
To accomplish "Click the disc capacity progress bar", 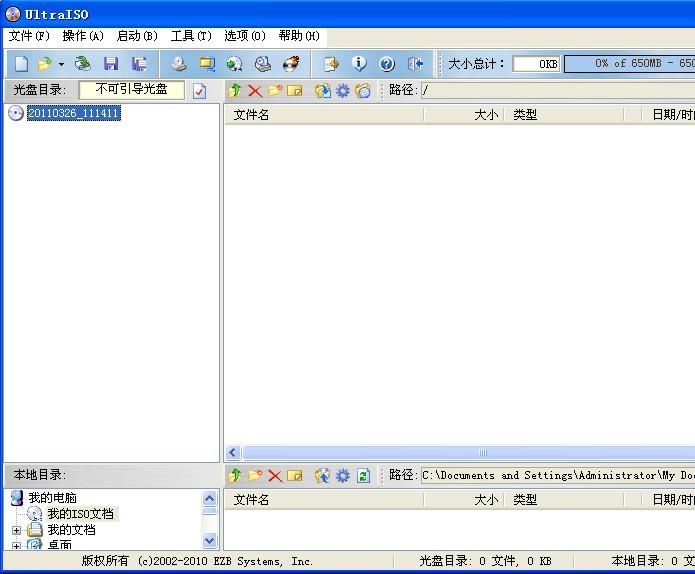I will click(630, 64).
